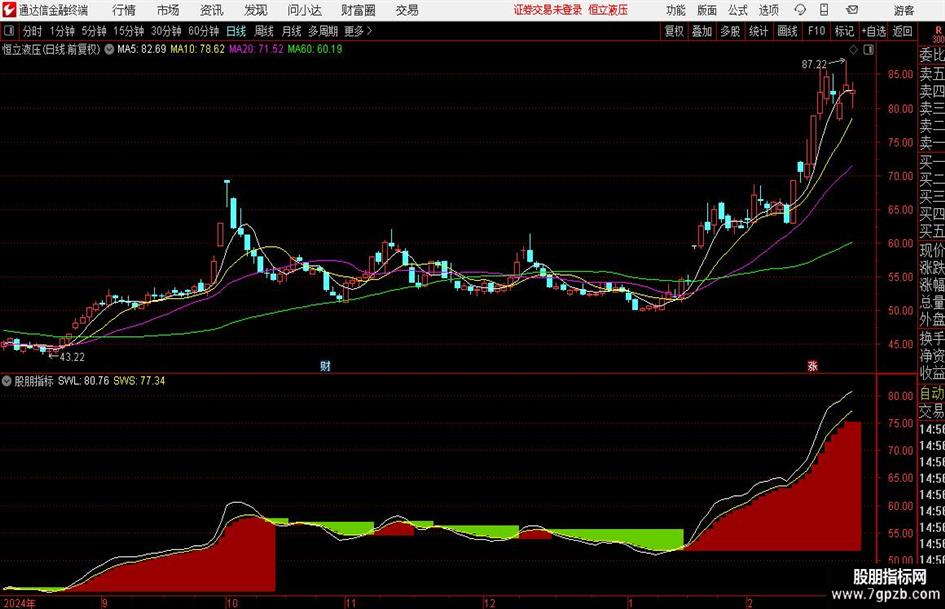Click the 股朋指标 indicator name
This screenshot has height=609, width=945.
point(34,381)
